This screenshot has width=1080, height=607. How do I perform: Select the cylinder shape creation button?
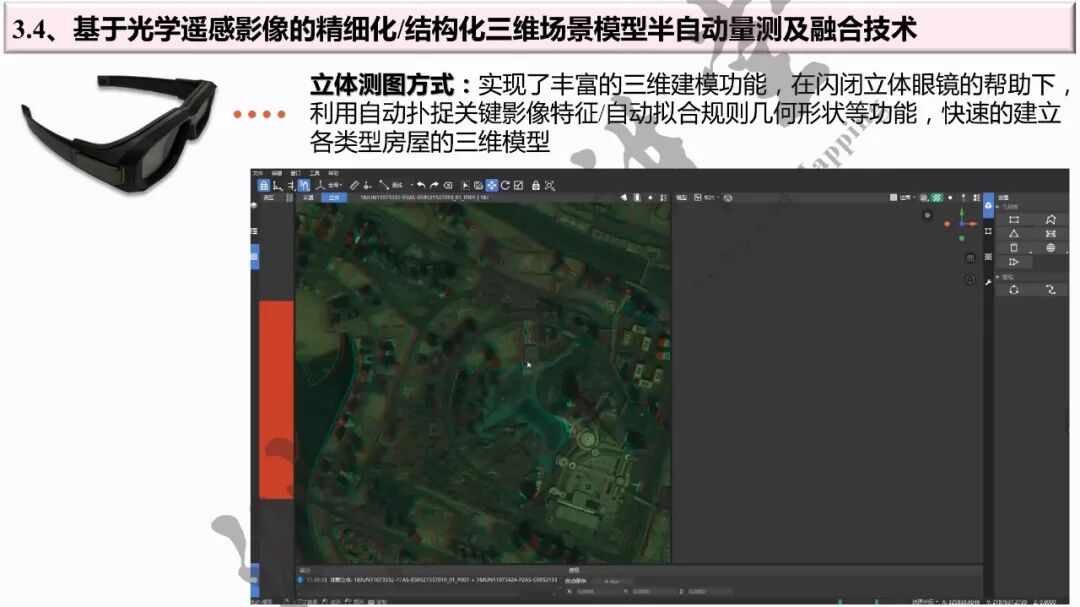click(x=1014, y=248)
